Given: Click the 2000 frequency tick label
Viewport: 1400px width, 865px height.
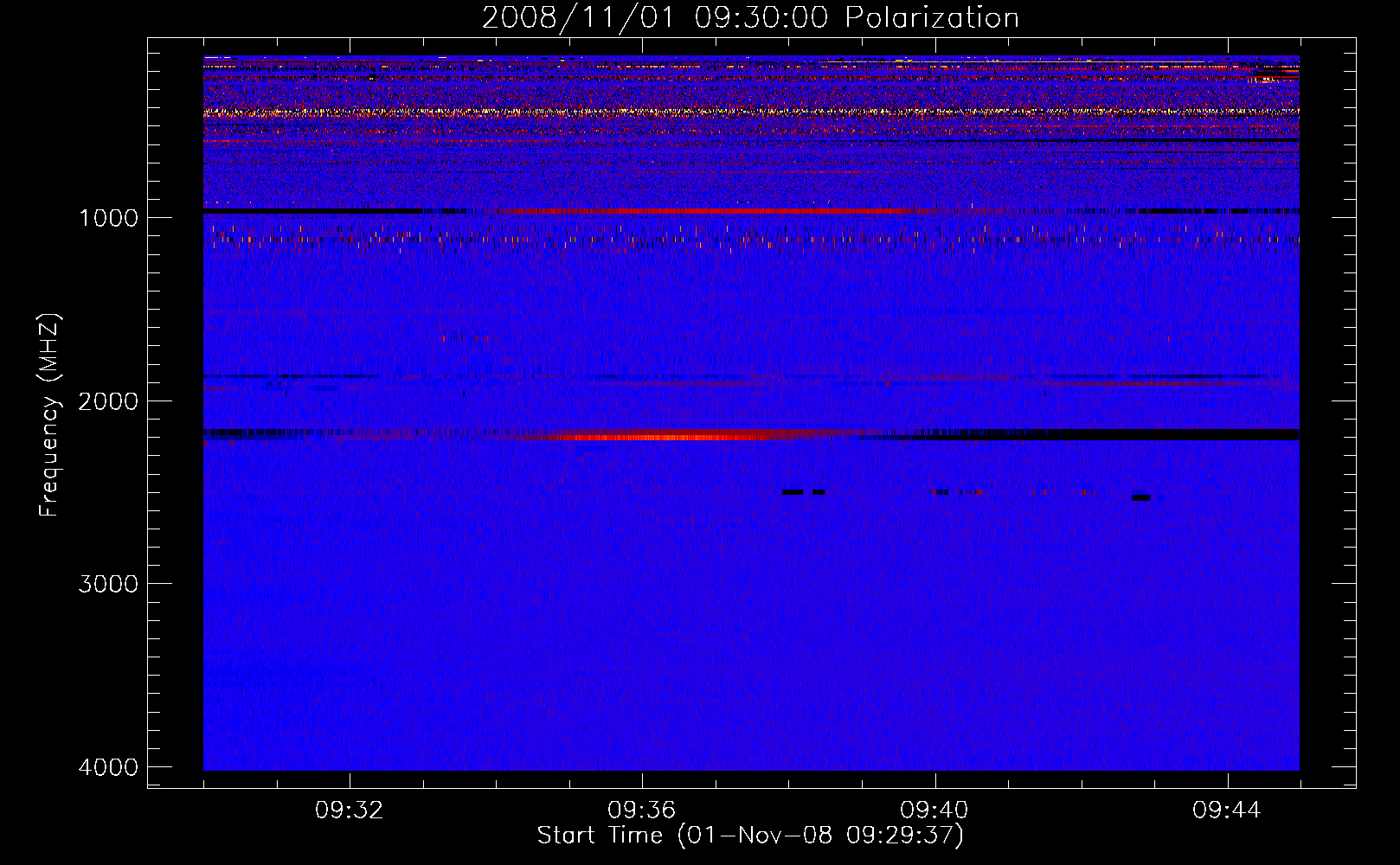Looking at the screenshot, I should [108, 400].
